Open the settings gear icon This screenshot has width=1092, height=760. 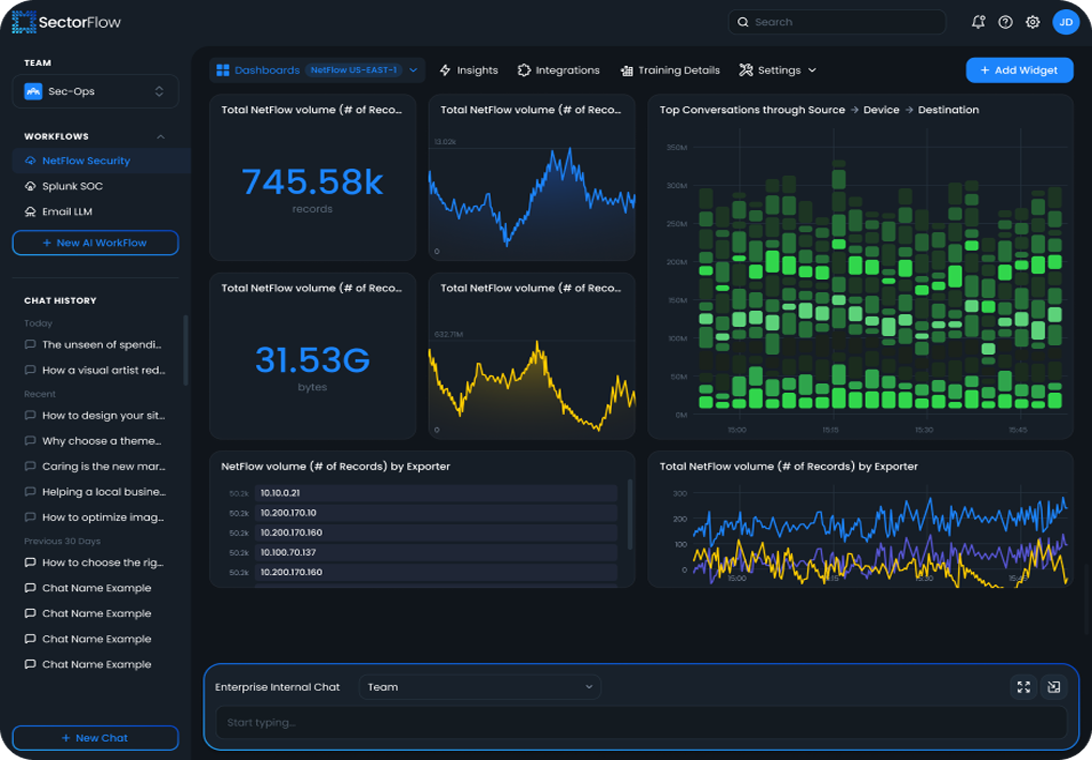[x=1032, y=21]
